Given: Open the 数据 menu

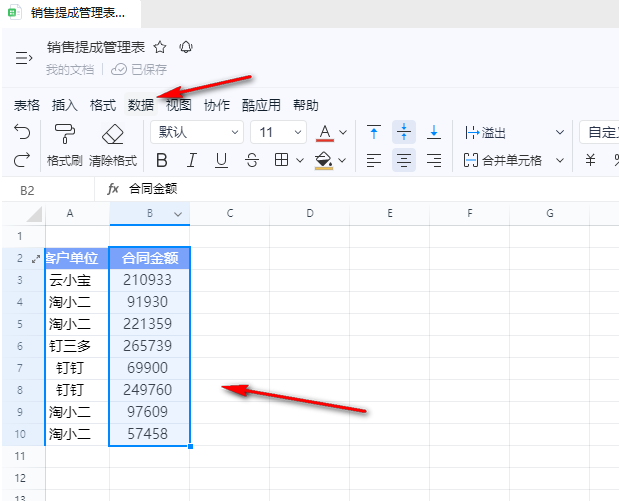Looking at the screenshot, I should (x=141, y=105).
